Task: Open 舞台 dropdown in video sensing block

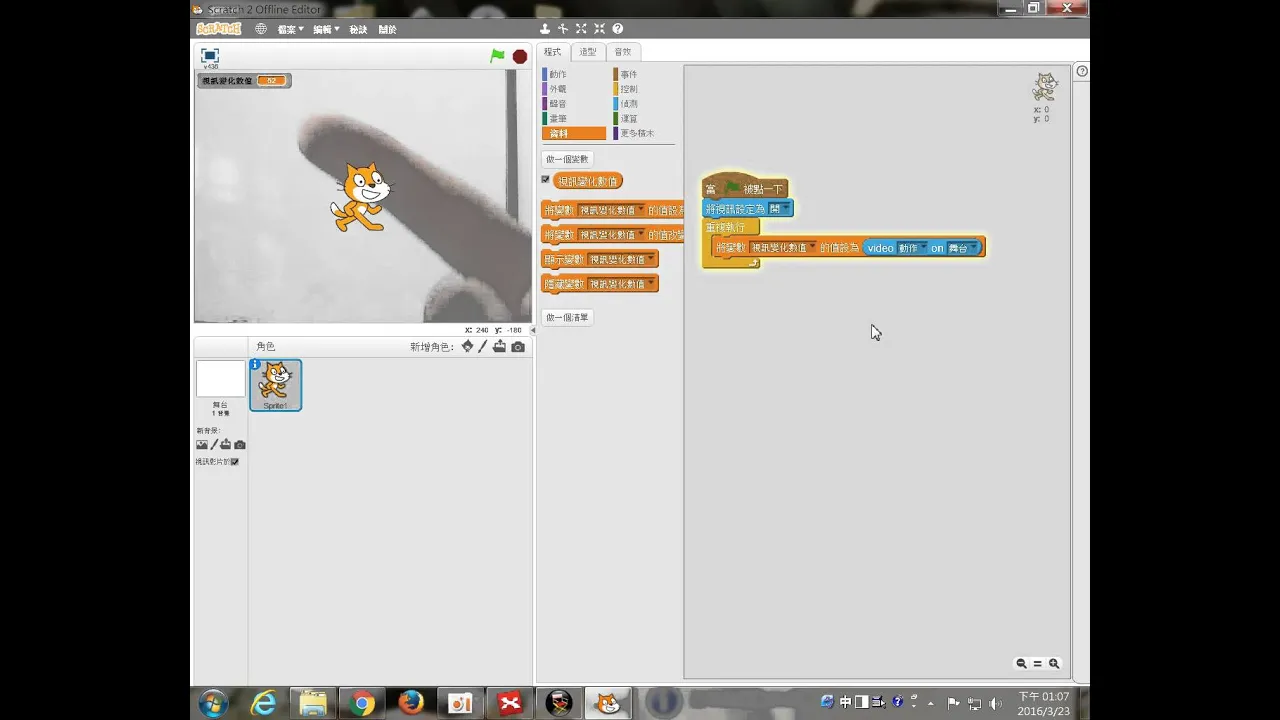Action: [x=963, y=247]
